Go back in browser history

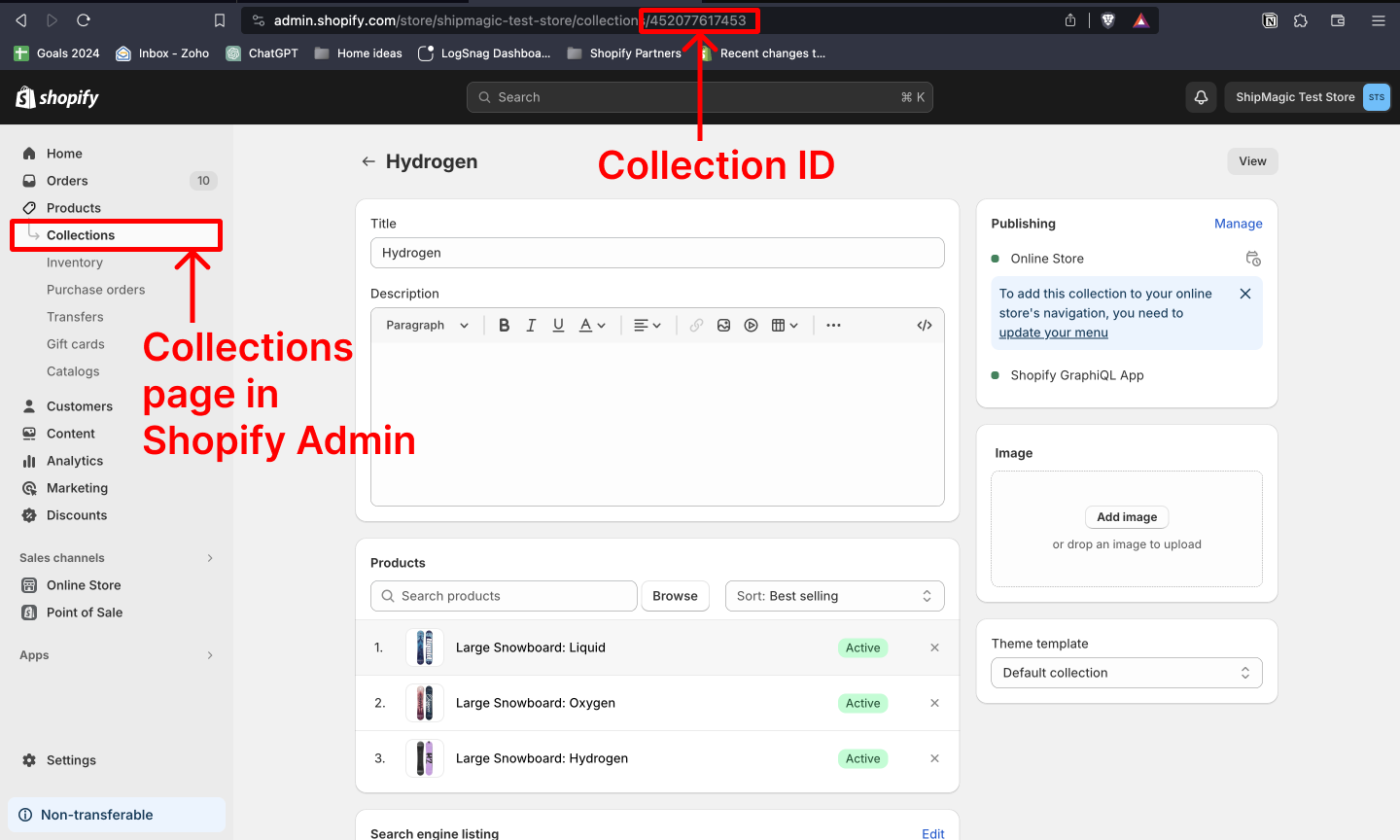(x=21, y=20)
